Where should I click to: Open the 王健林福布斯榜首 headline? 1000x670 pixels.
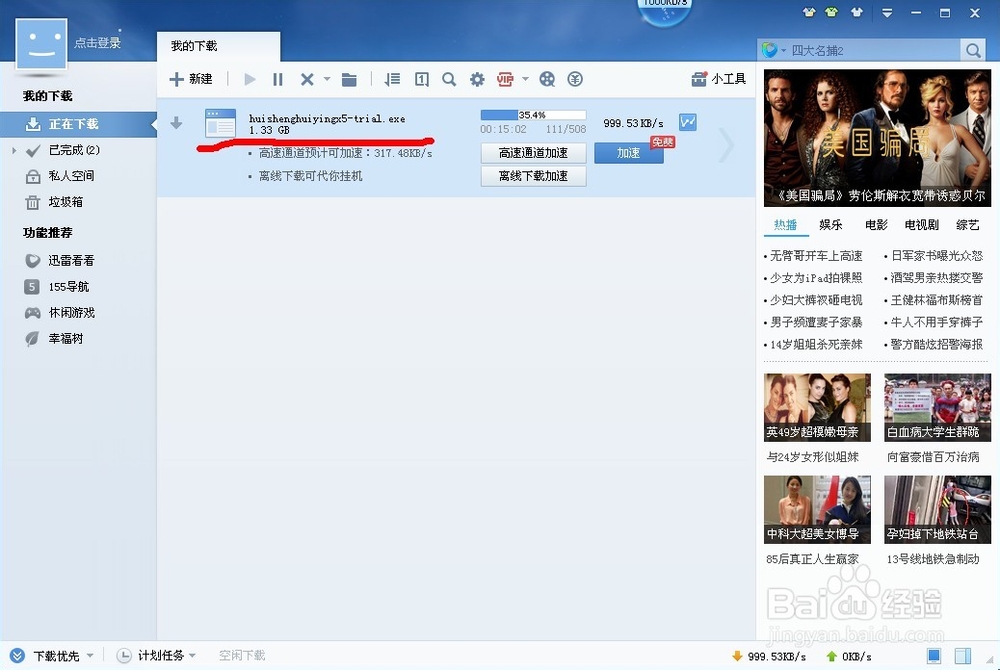pyautogui.click(x=937, y=300)
